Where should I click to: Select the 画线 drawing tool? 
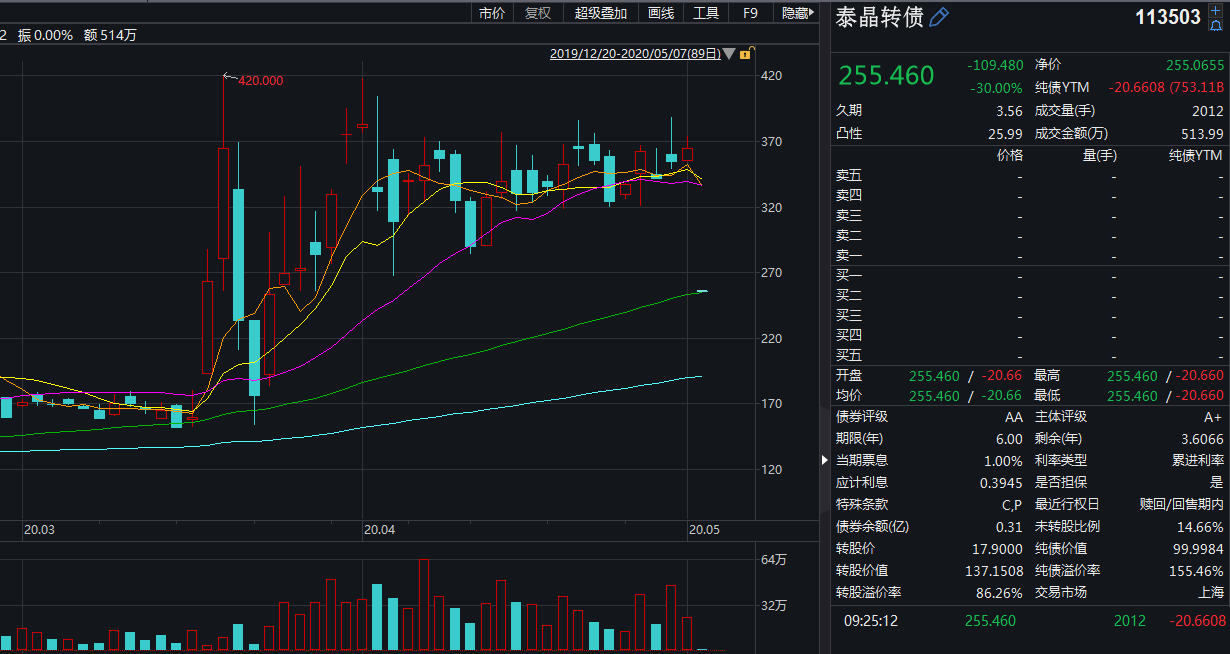tap(661, 13)
